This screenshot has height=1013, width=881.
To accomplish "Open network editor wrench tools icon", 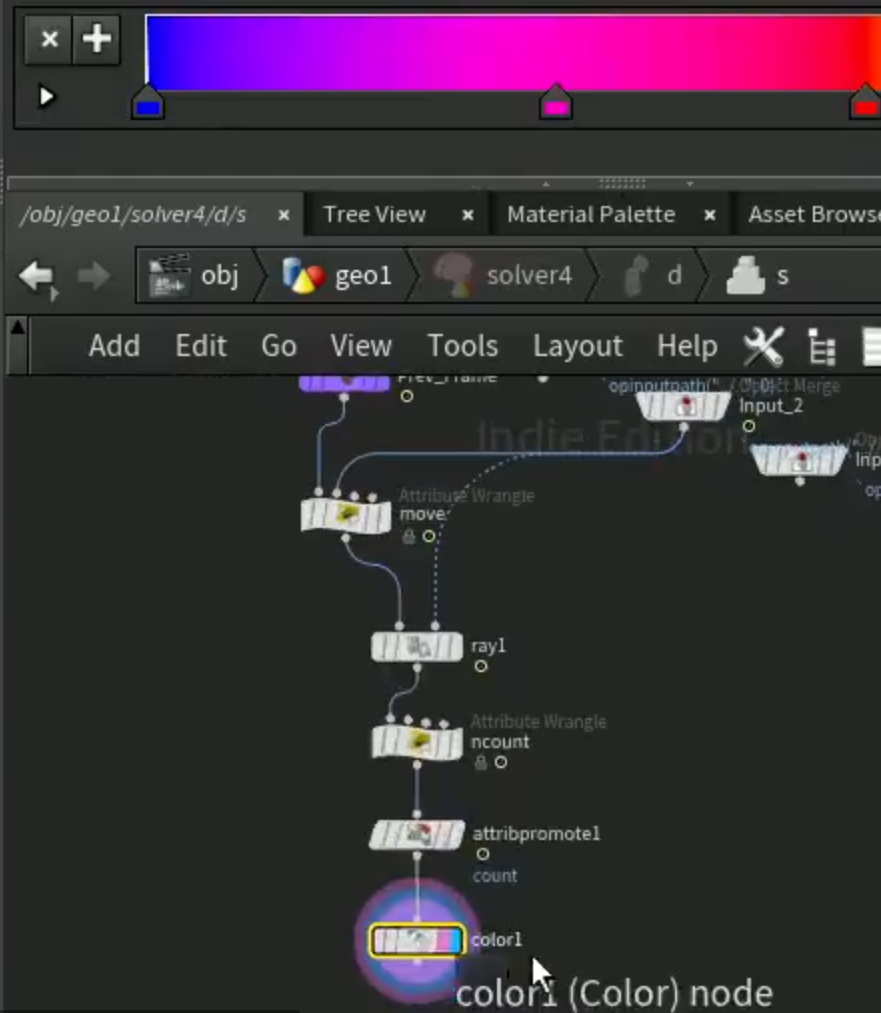I will (763, 346).
